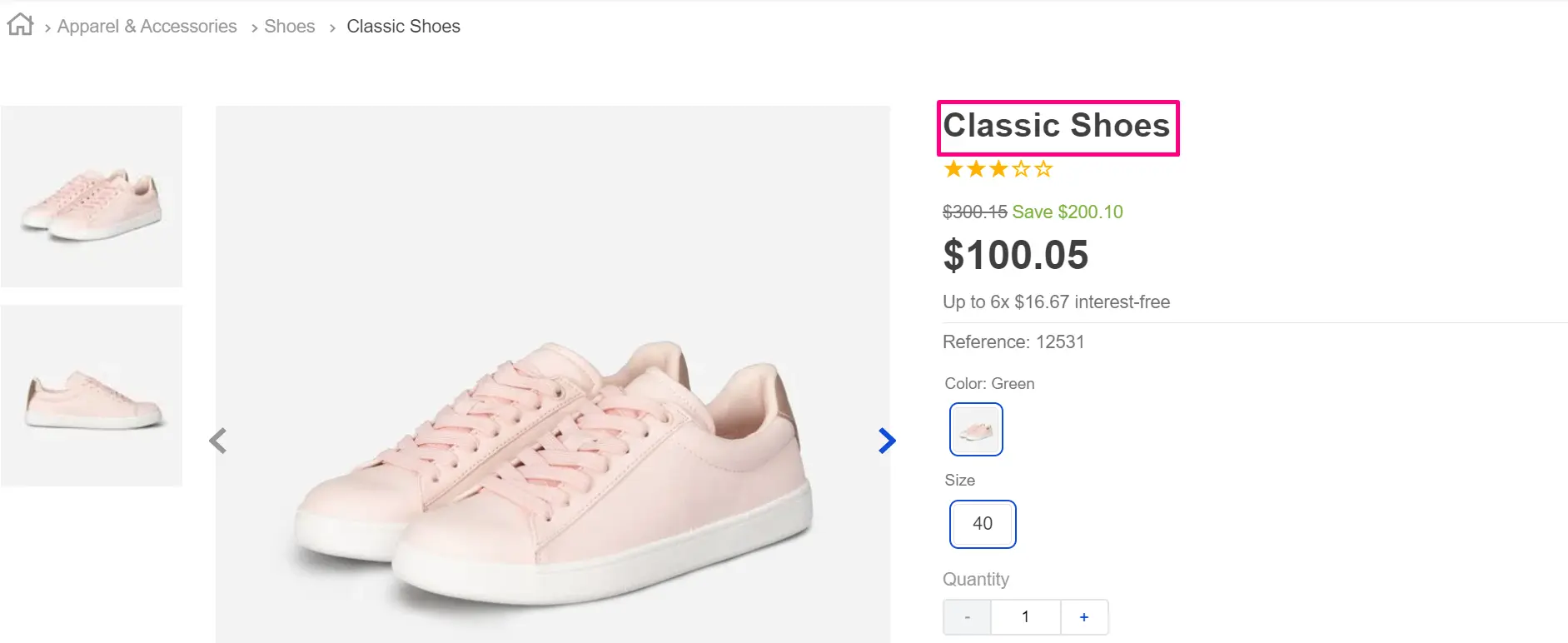Screen dimensions: 1568x643
Task: Select the side-view shoe thumbnail
Action: pos(92,396)
